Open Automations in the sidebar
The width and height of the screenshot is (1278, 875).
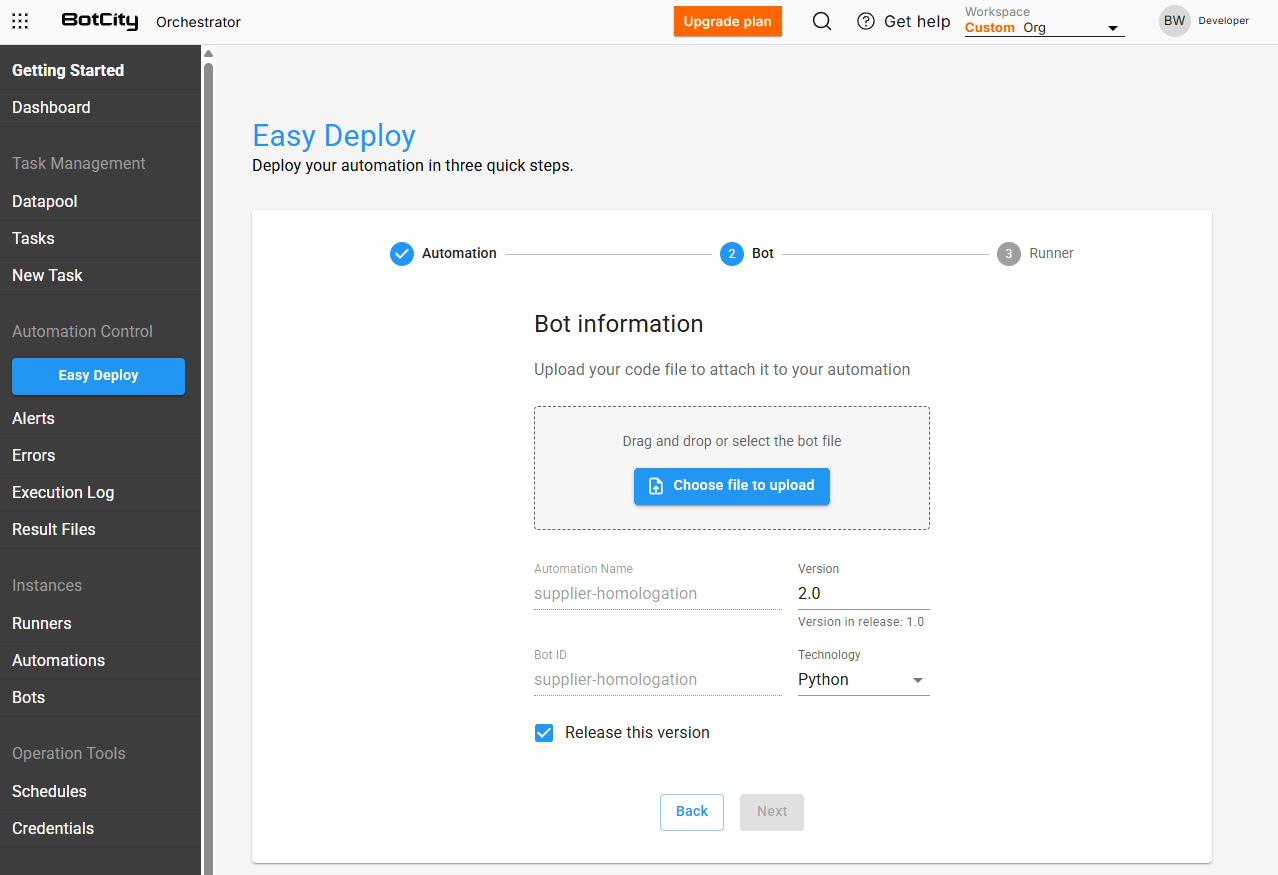(x=100, y=661)
